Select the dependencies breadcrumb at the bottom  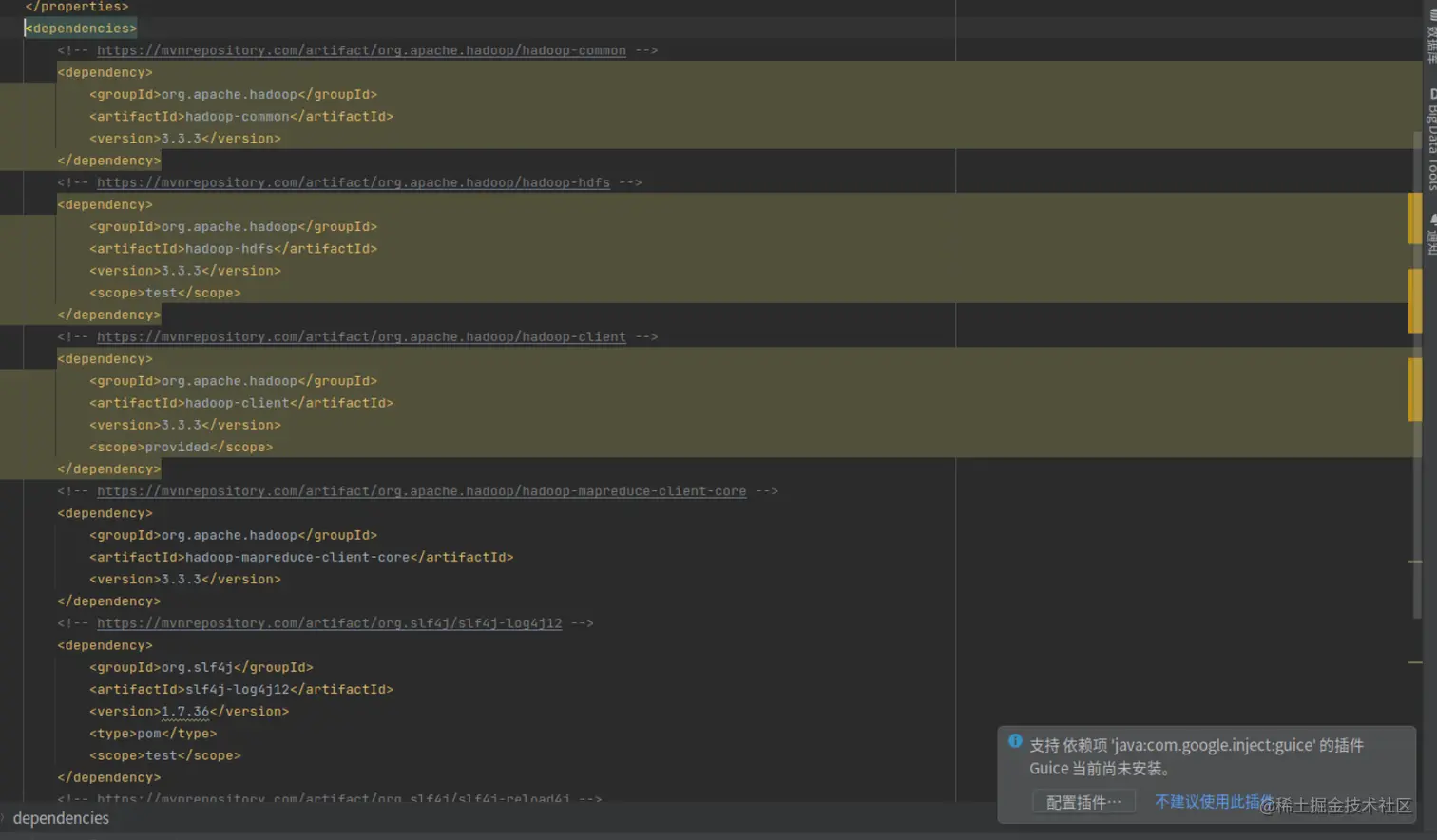pyautogui.click(x=61, y=818)
